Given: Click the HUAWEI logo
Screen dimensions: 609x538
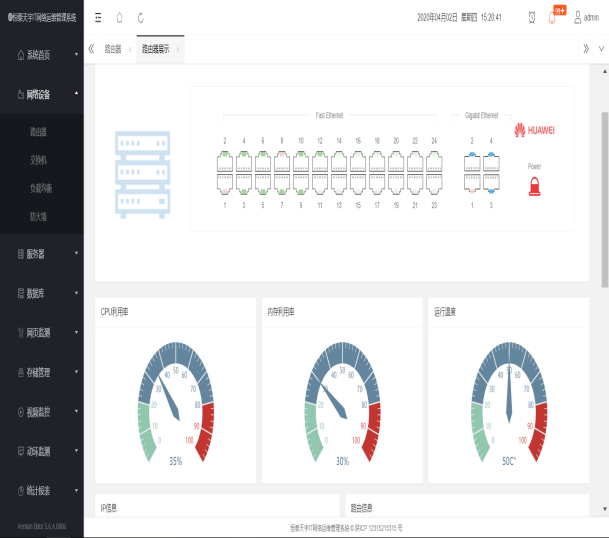Looking at the screenshot, I should (534, 130).
